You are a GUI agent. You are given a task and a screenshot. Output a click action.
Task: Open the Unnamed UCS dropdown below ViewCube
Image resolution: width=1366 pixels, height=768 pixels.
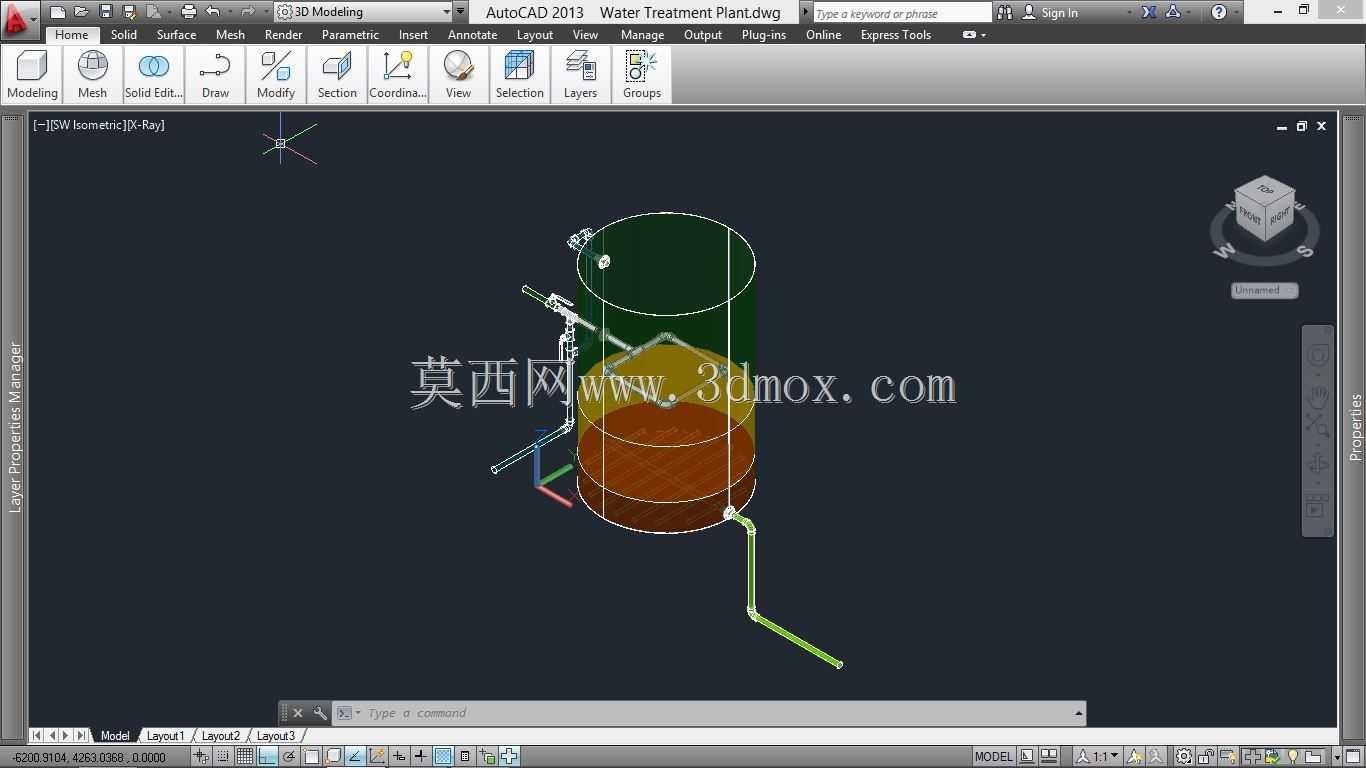click(1264, 290)
